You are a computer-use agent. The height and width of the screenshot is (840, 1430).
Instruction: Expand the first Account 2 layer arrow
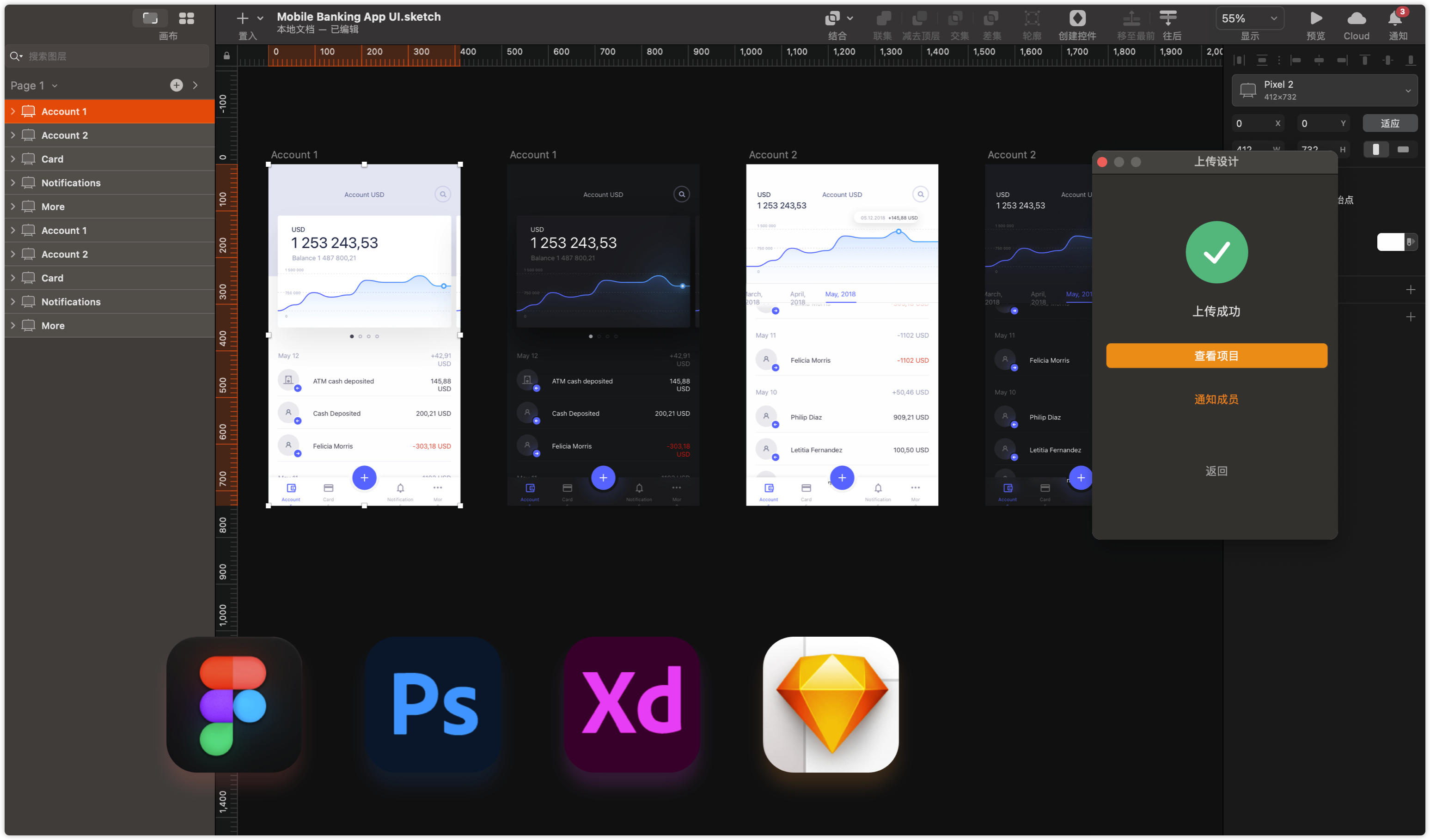click(x=13, y=135)
